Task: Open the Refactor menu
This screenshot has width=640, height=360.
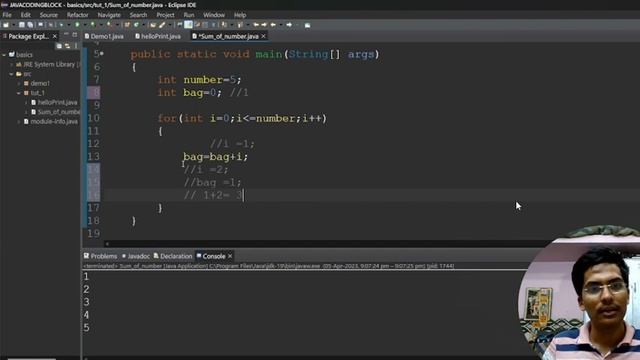Action: point(78,15)
